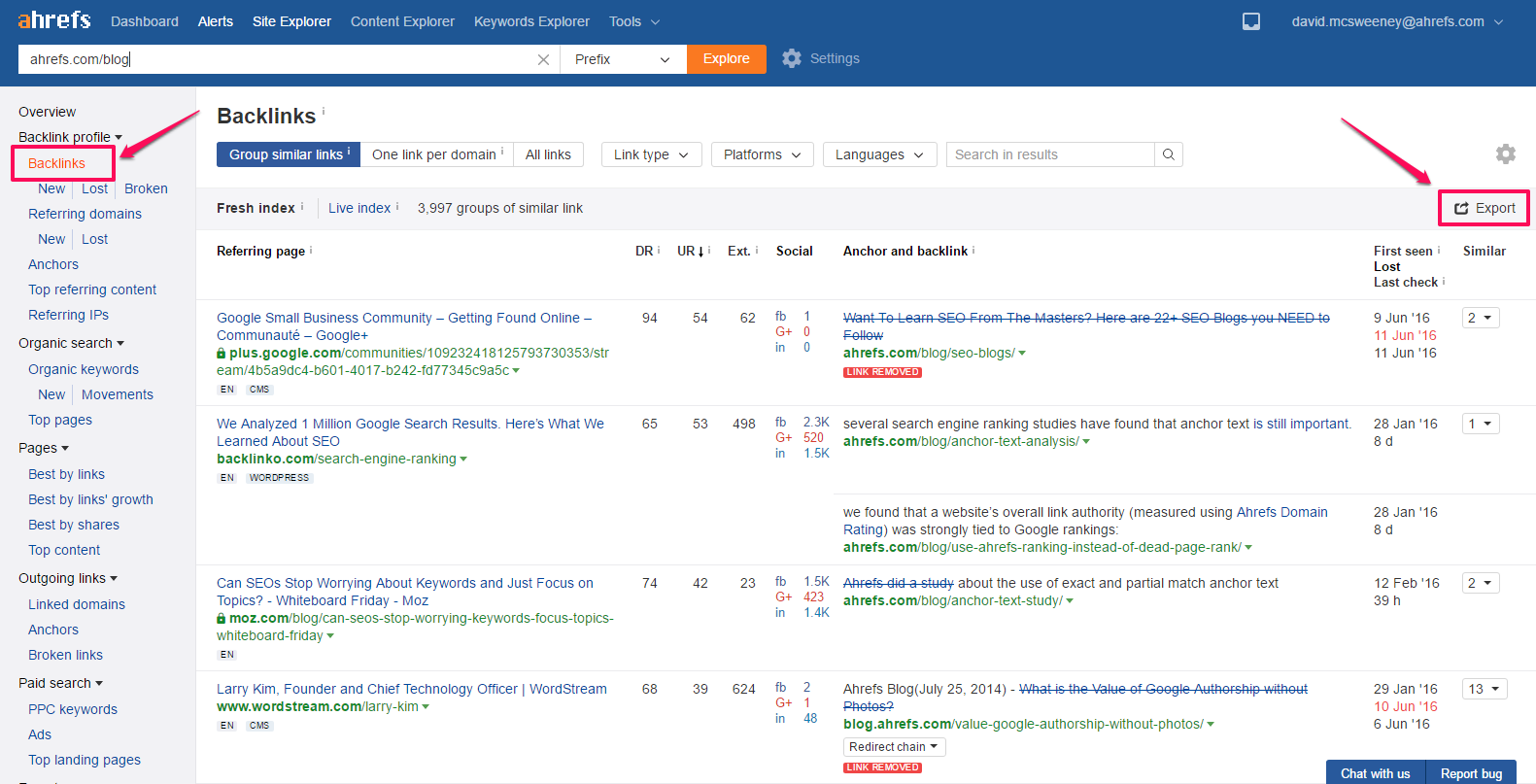Open the backlinko We Analyzed 1 Million link
Image resolution: width=1536 pixels, height=784 pixels.
coord(410,432)
